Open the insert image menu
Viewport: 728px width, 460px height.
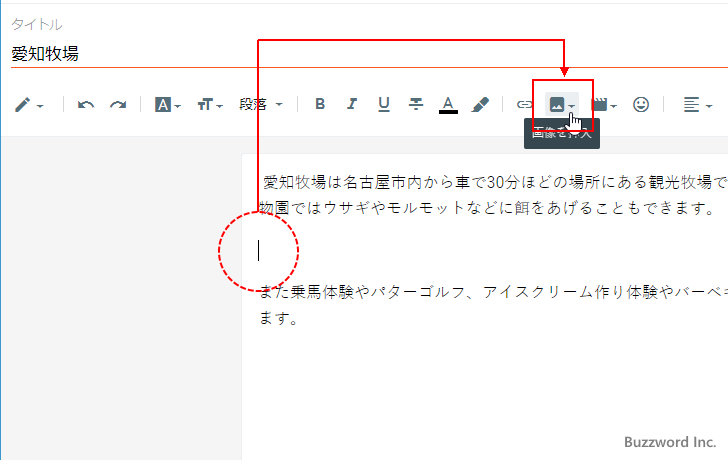[562, 104]
